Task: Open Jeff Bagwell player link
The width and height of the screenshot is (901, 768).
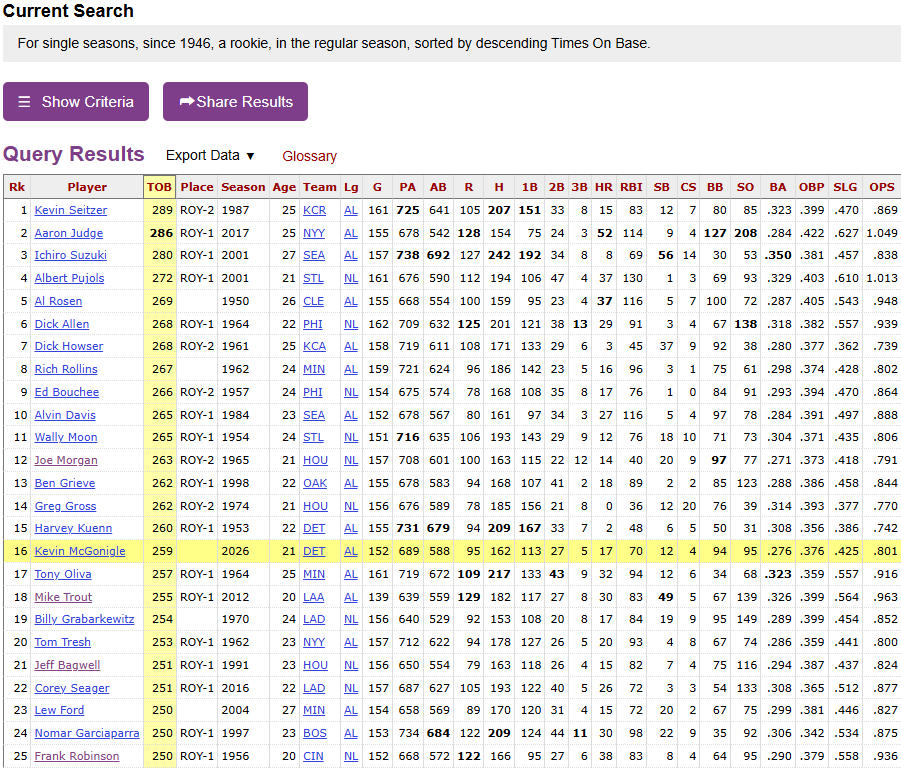Action: tap(67, 665)
